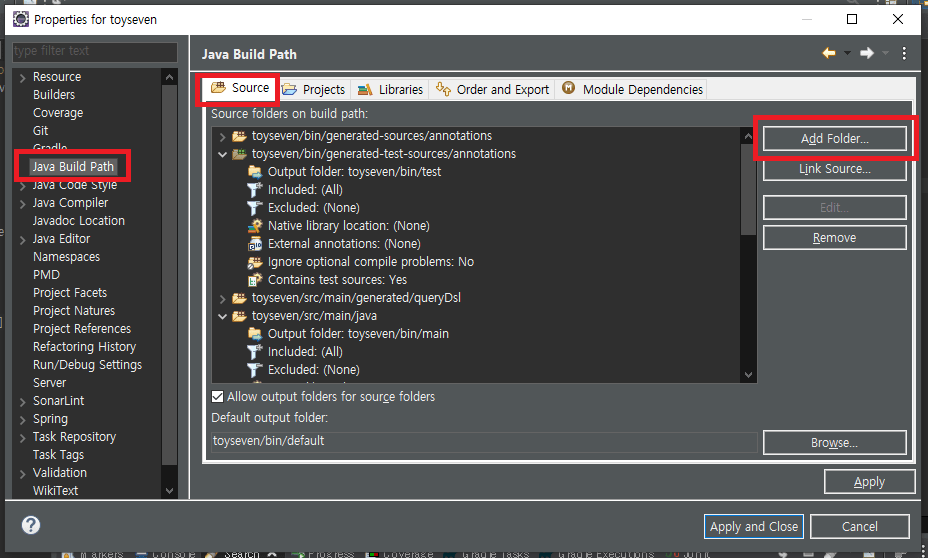
Task: Expand the Java Editor category
Action: click(22, 240)
